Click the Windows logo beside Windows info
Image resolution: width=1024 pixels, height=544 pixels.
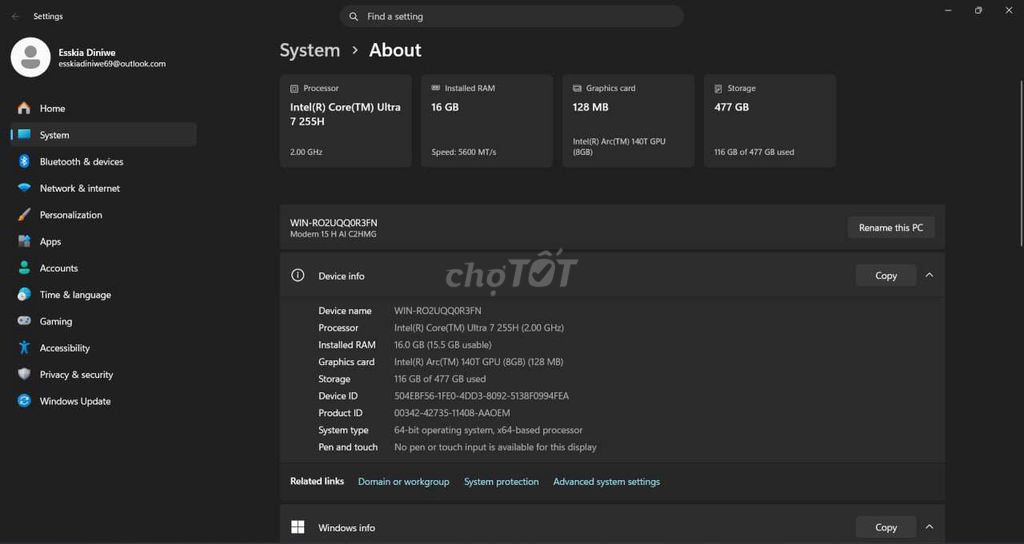(297, 527)
